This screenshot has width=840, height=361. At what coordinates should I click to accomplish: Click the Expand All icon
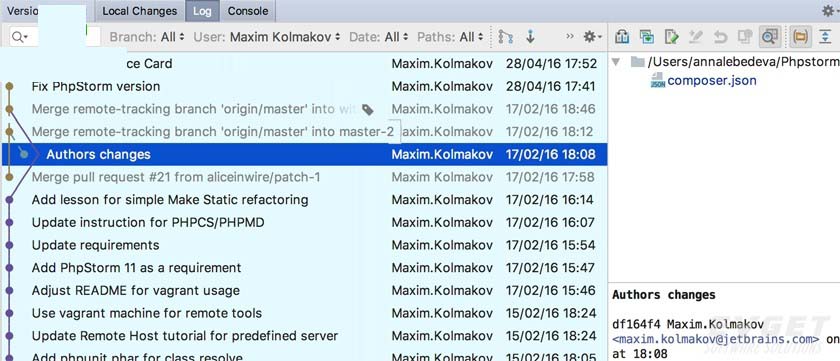pyautogui.click(x=825, y=37)
